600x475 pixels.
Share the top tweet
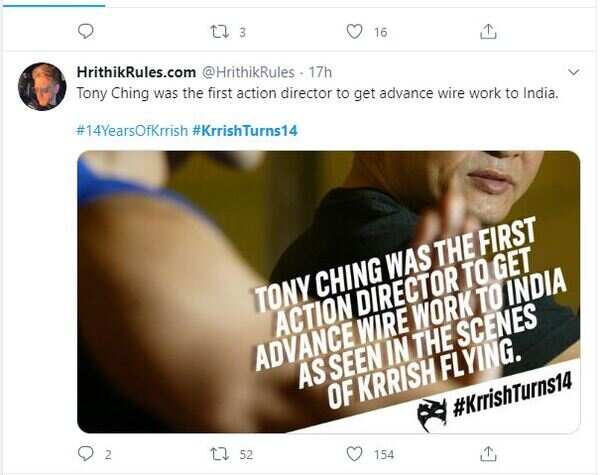coord(488,32)
